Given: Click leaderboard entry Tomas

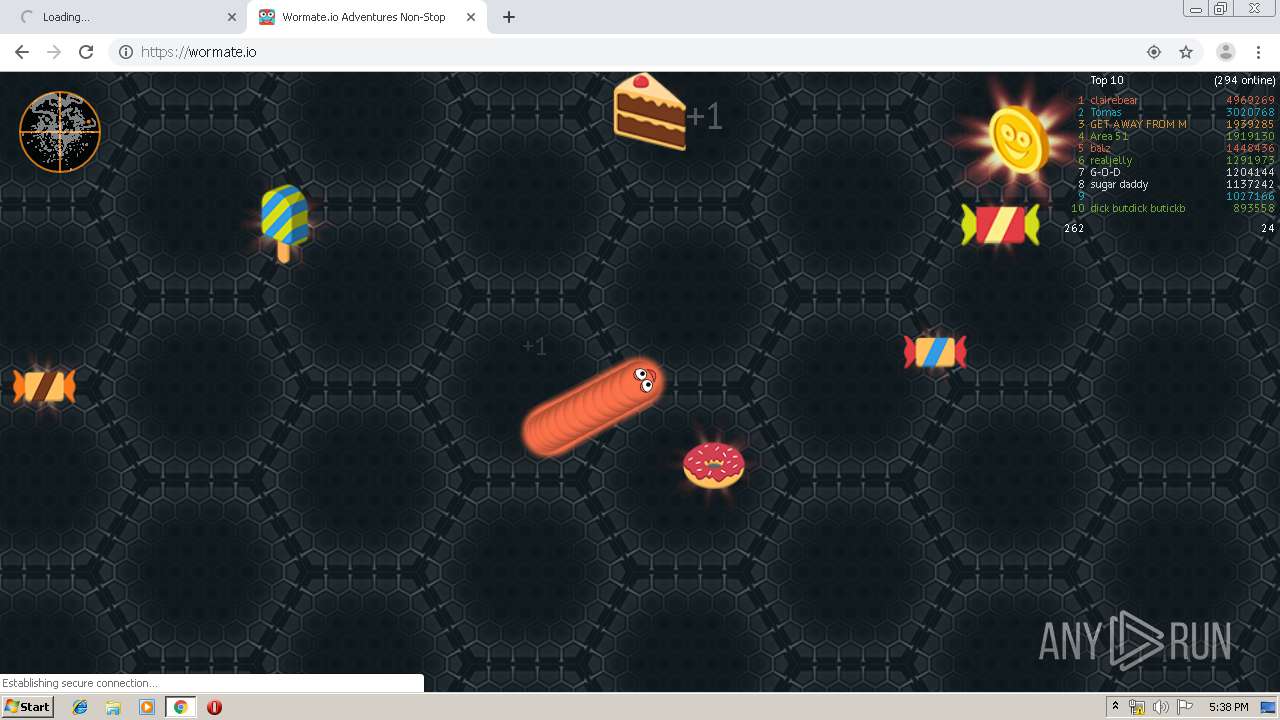Looking at the screenshot, I should tap(1106, 112).
